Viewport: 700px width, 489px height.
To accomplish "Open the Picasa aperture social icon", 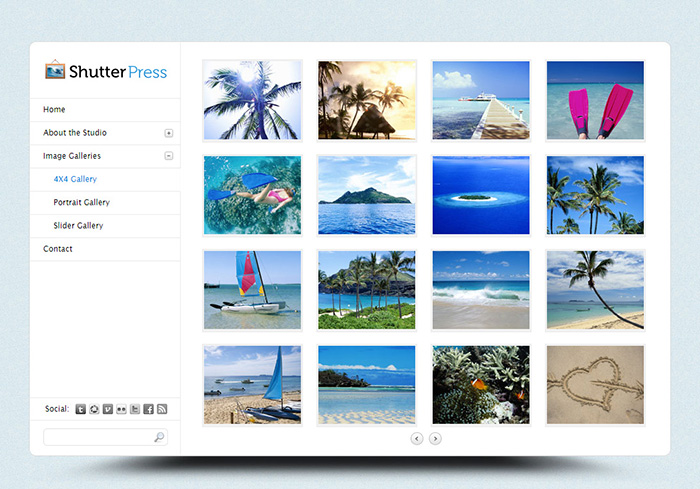I will point(94,409).
